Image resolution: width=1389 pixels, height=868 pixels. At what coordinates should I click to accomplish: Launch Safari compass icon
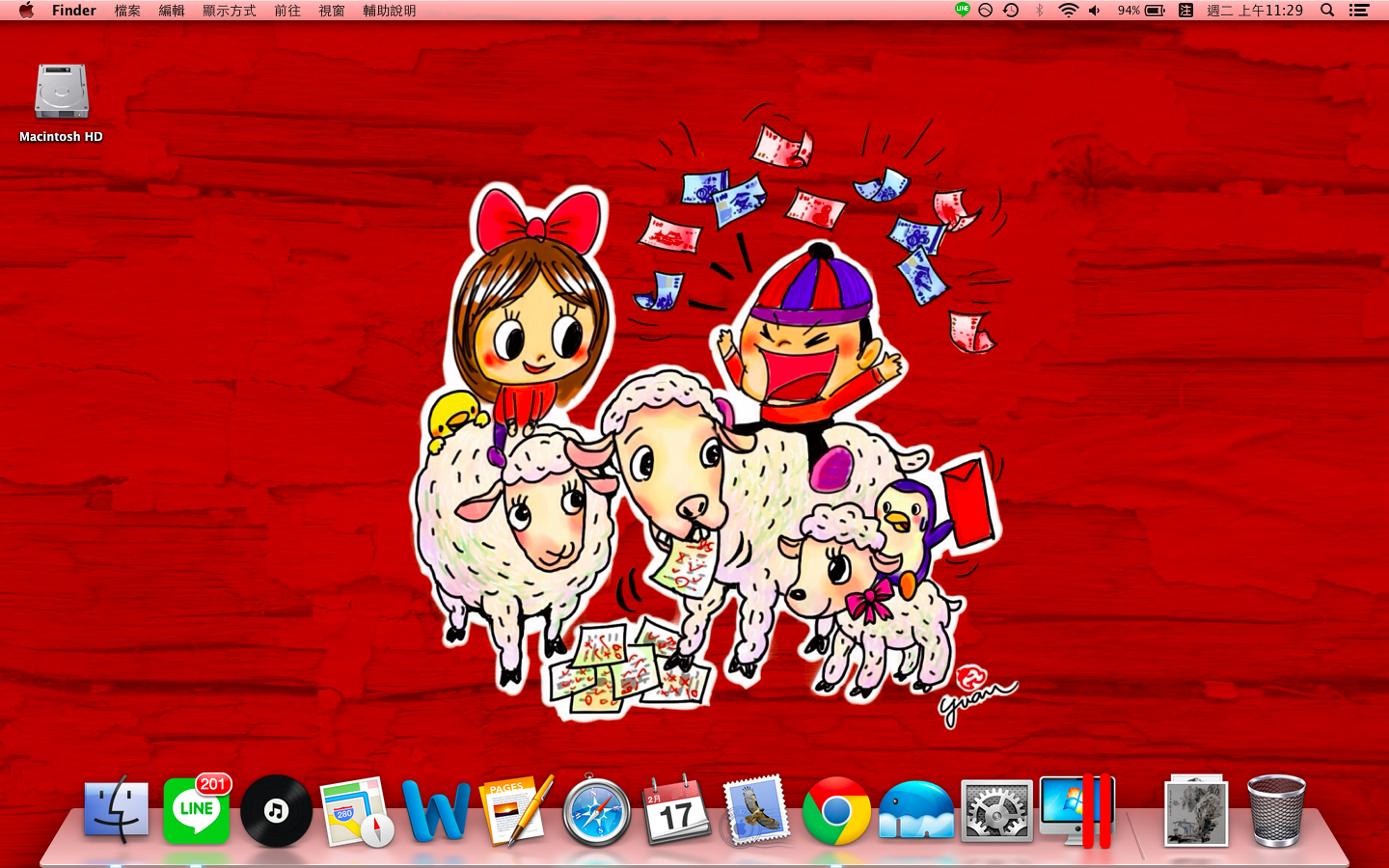[596, 812]
